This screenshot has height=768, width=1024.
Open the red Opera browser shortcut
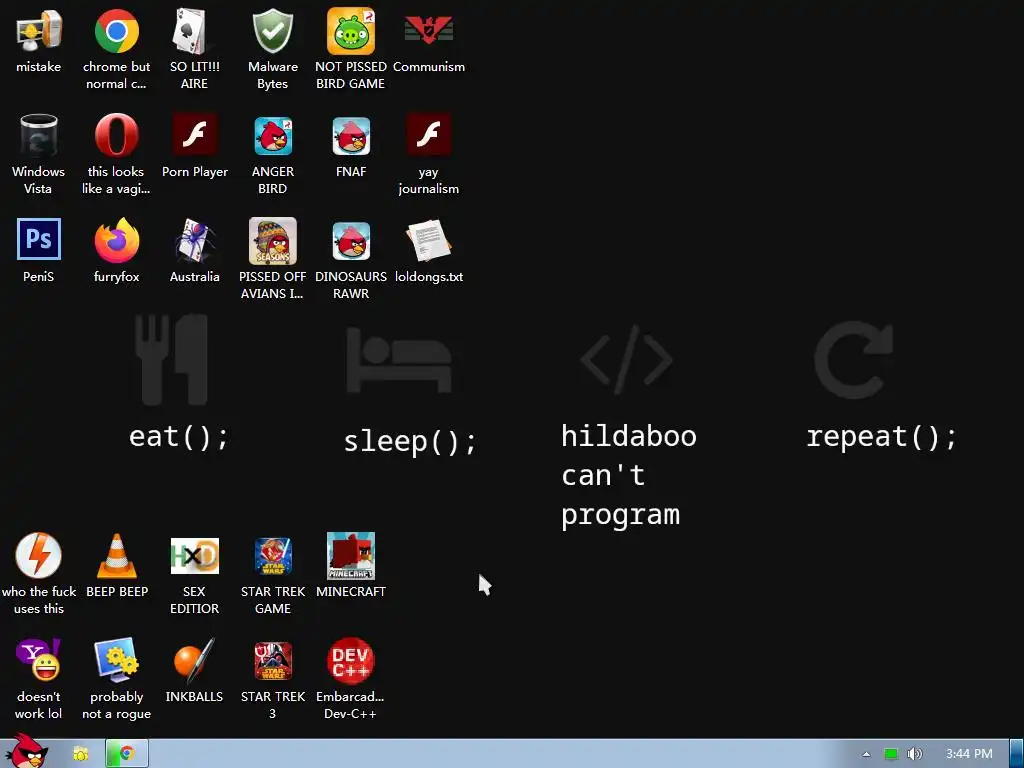(x=116, y=135)
